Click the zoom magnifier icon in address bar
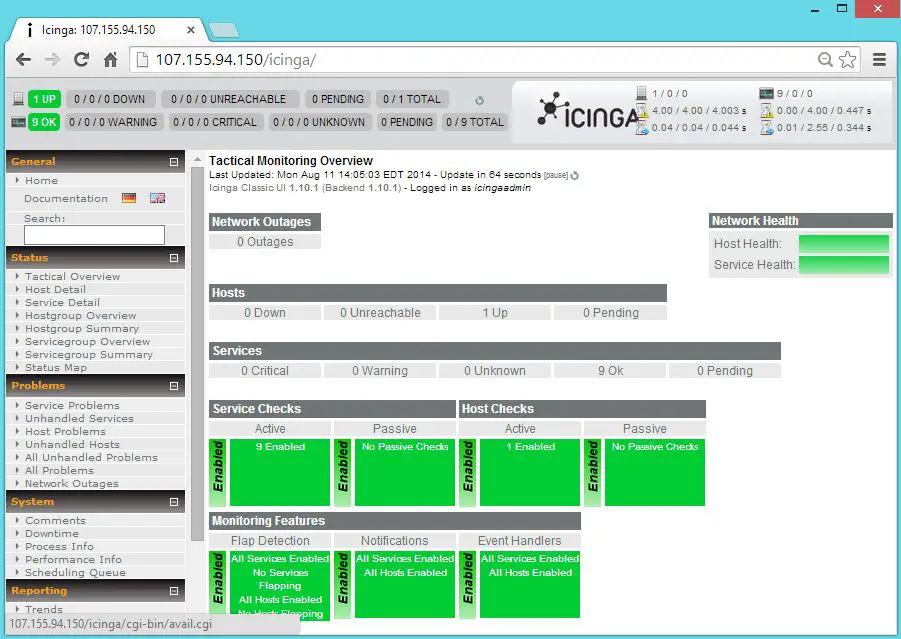901x639 pixels. 825,60
